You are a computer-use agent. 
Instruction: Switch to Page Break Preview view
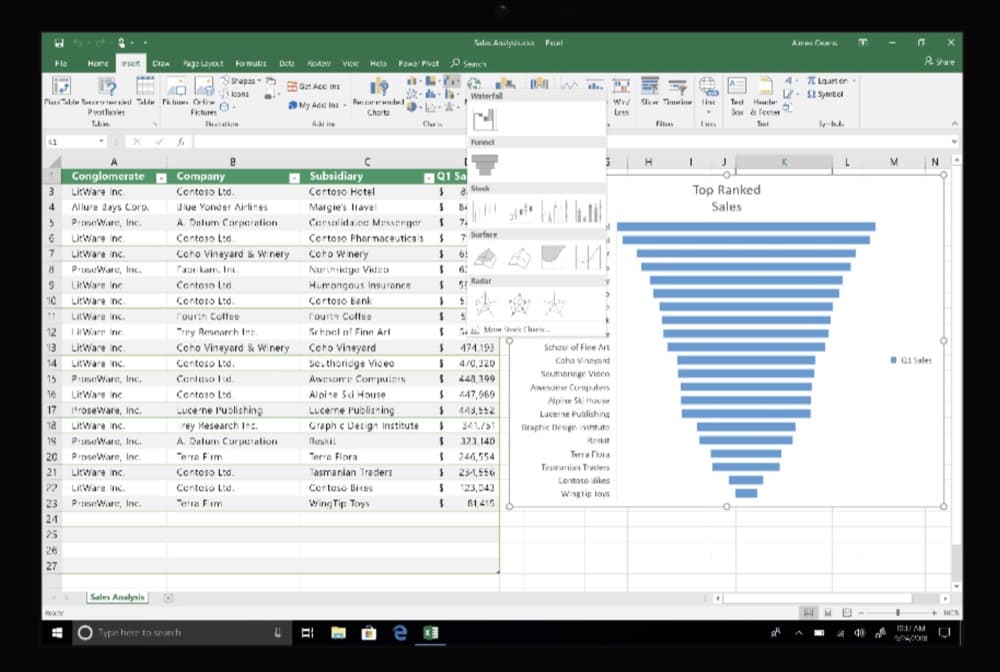[846, 613]
